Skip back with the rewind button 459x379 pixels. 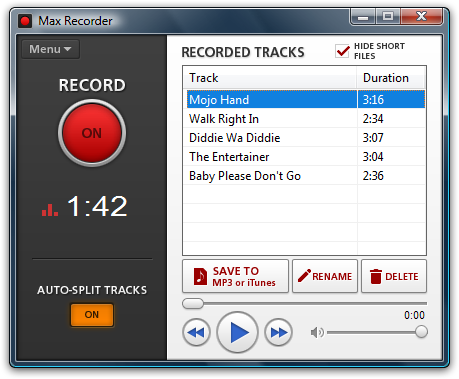coord(197,332)
